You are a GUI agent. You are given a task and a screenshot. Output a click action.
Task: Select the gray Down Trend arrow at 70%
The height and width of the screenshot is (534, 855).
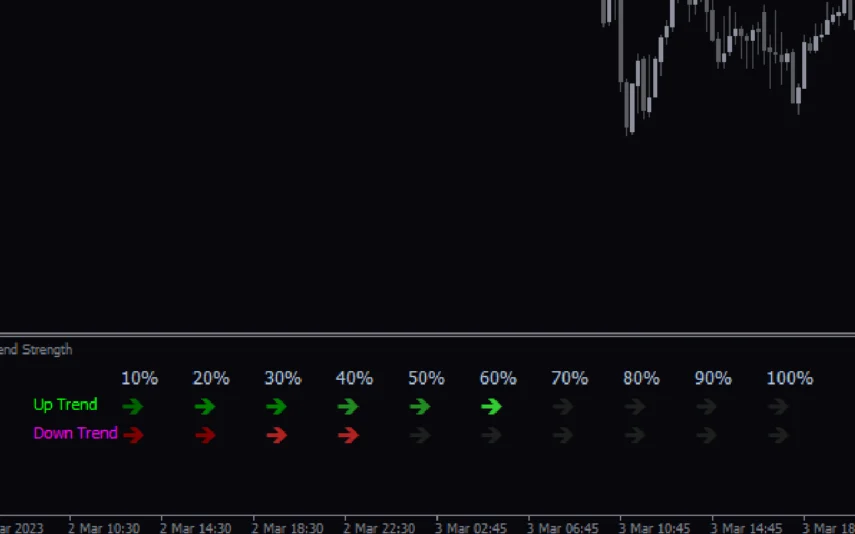point(563,435)
